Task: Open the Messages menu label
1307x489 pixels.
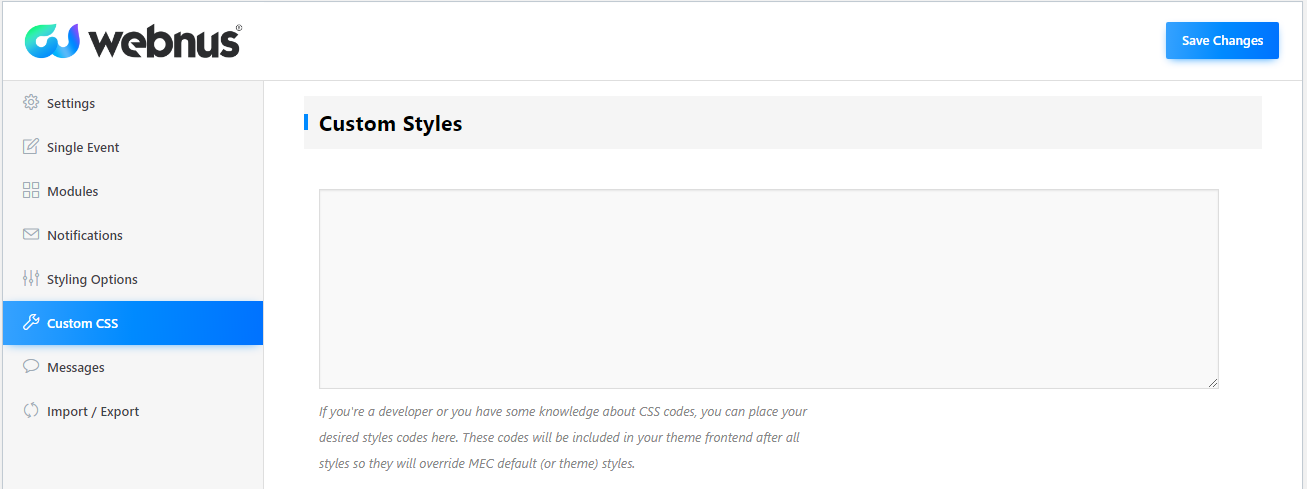Action: click(x=76, y=368)
